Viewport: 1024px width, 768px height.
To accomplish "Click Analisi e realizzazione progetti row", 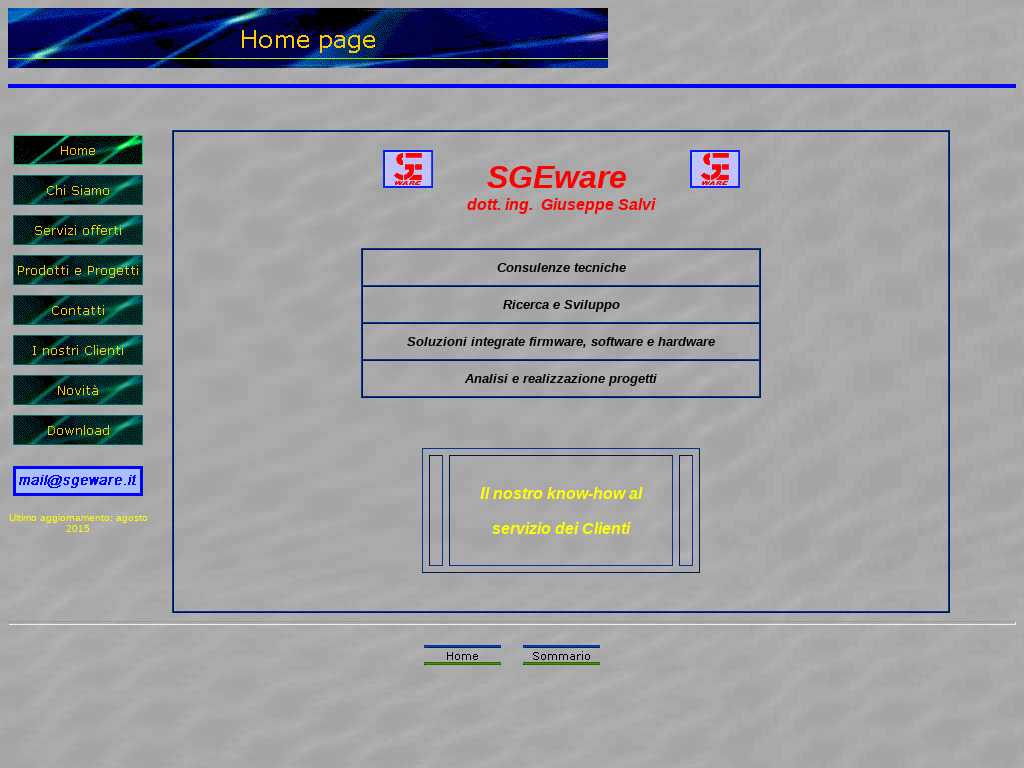I will [561, 379].
